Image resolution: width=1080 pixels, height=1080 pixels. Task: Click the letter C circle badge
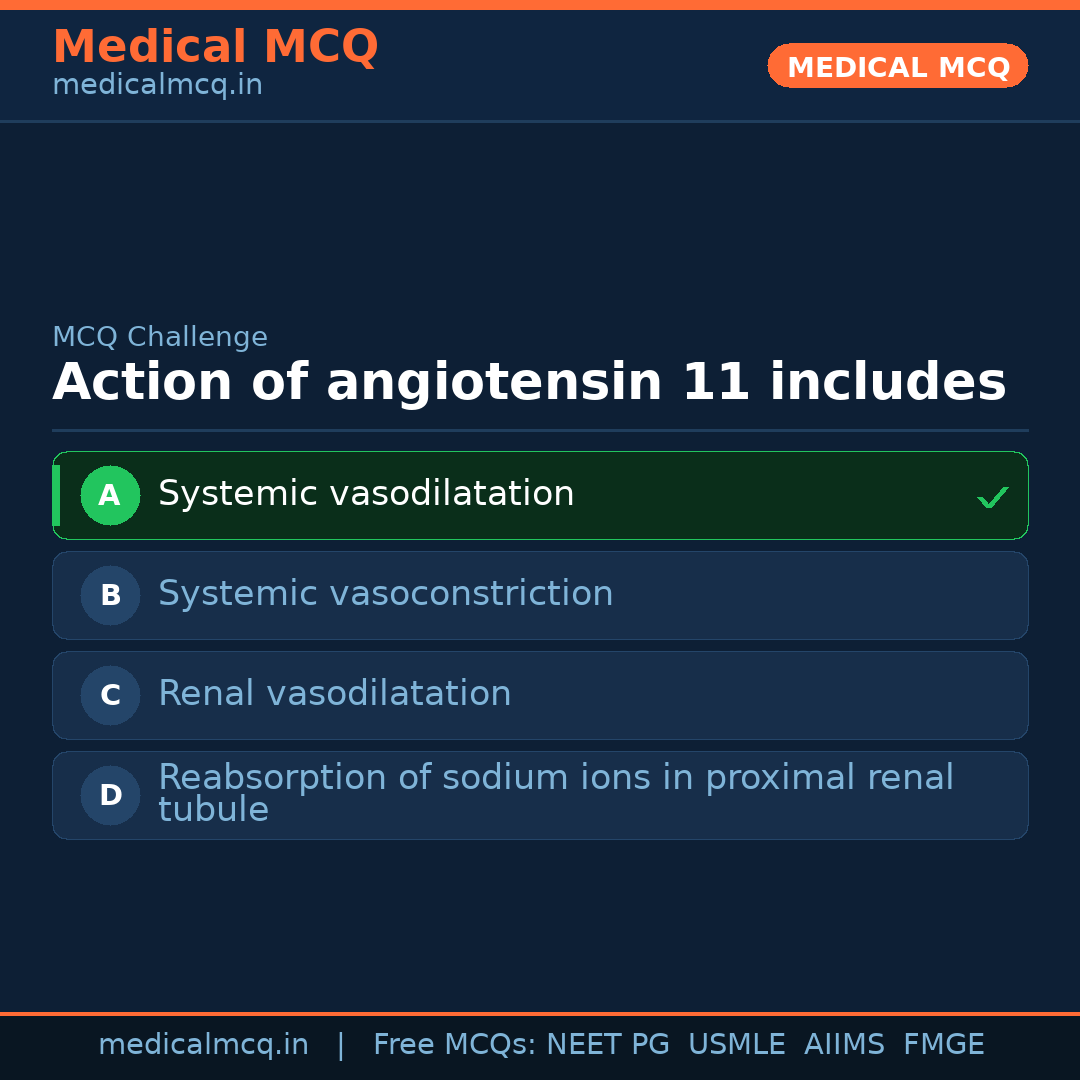pos(110,695)
